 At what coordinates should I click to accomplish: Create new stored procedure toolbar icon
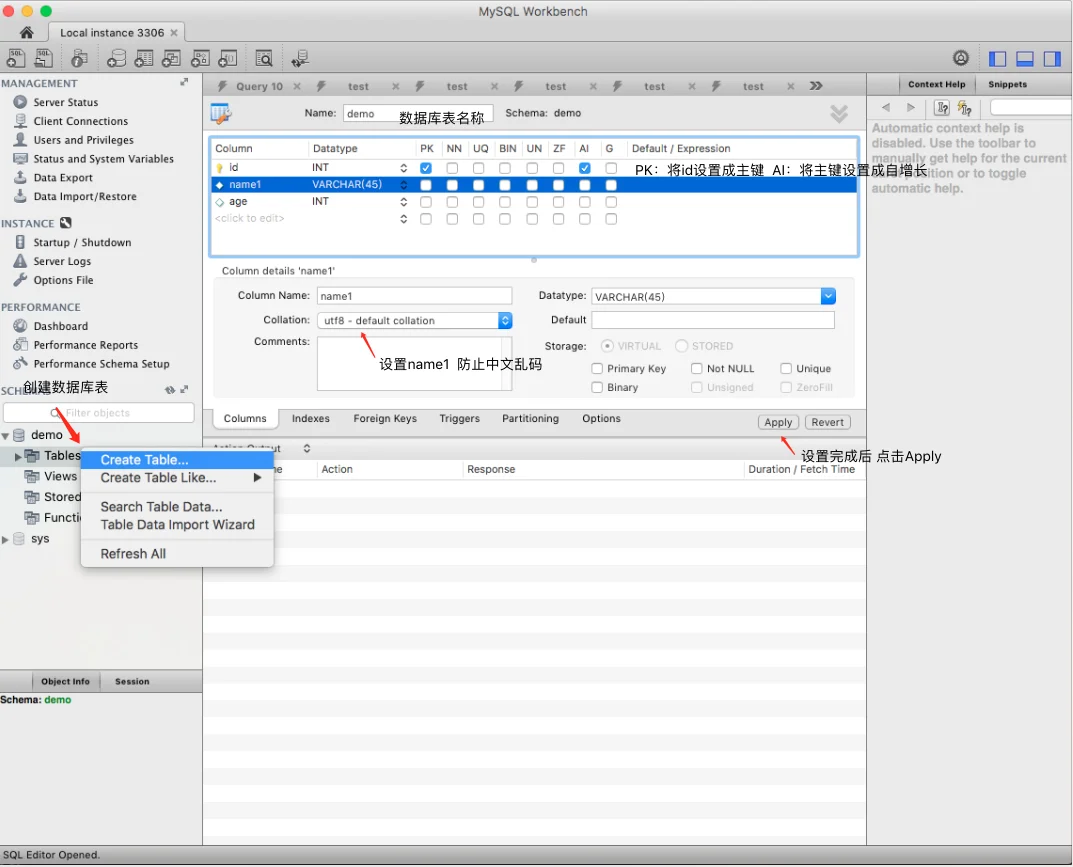200,58
